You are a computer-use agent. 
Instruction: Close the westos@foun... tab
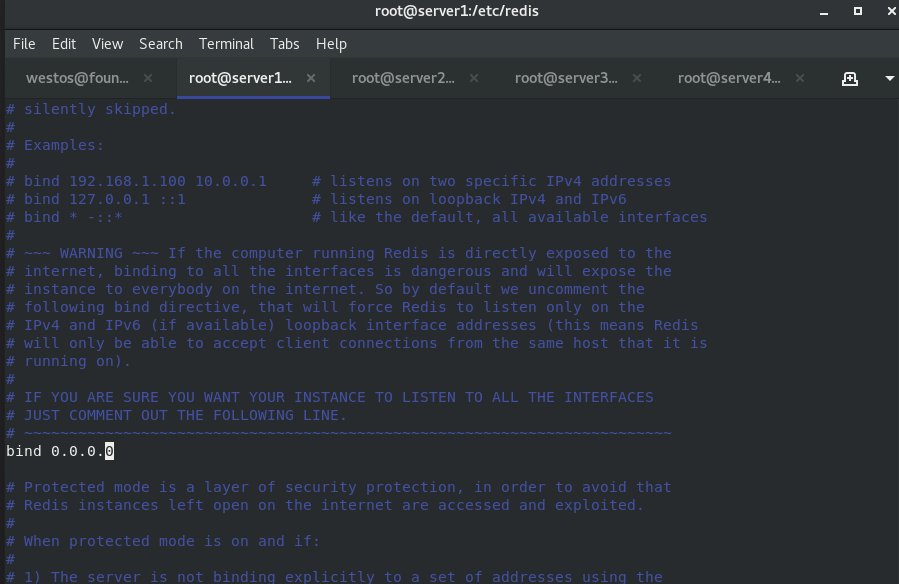click(148, 78)
